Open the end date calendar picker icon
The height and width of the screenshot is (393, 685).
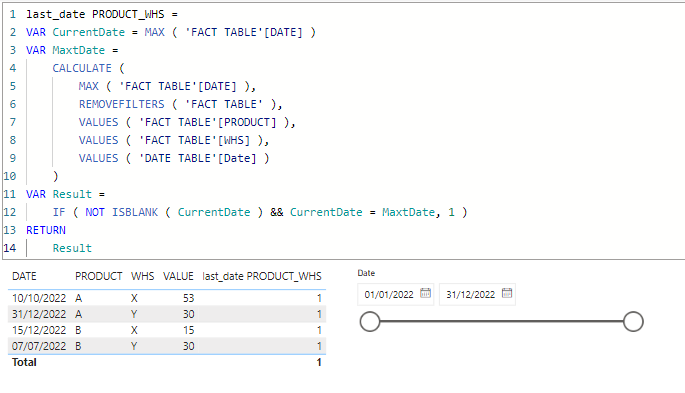[507, 293]
